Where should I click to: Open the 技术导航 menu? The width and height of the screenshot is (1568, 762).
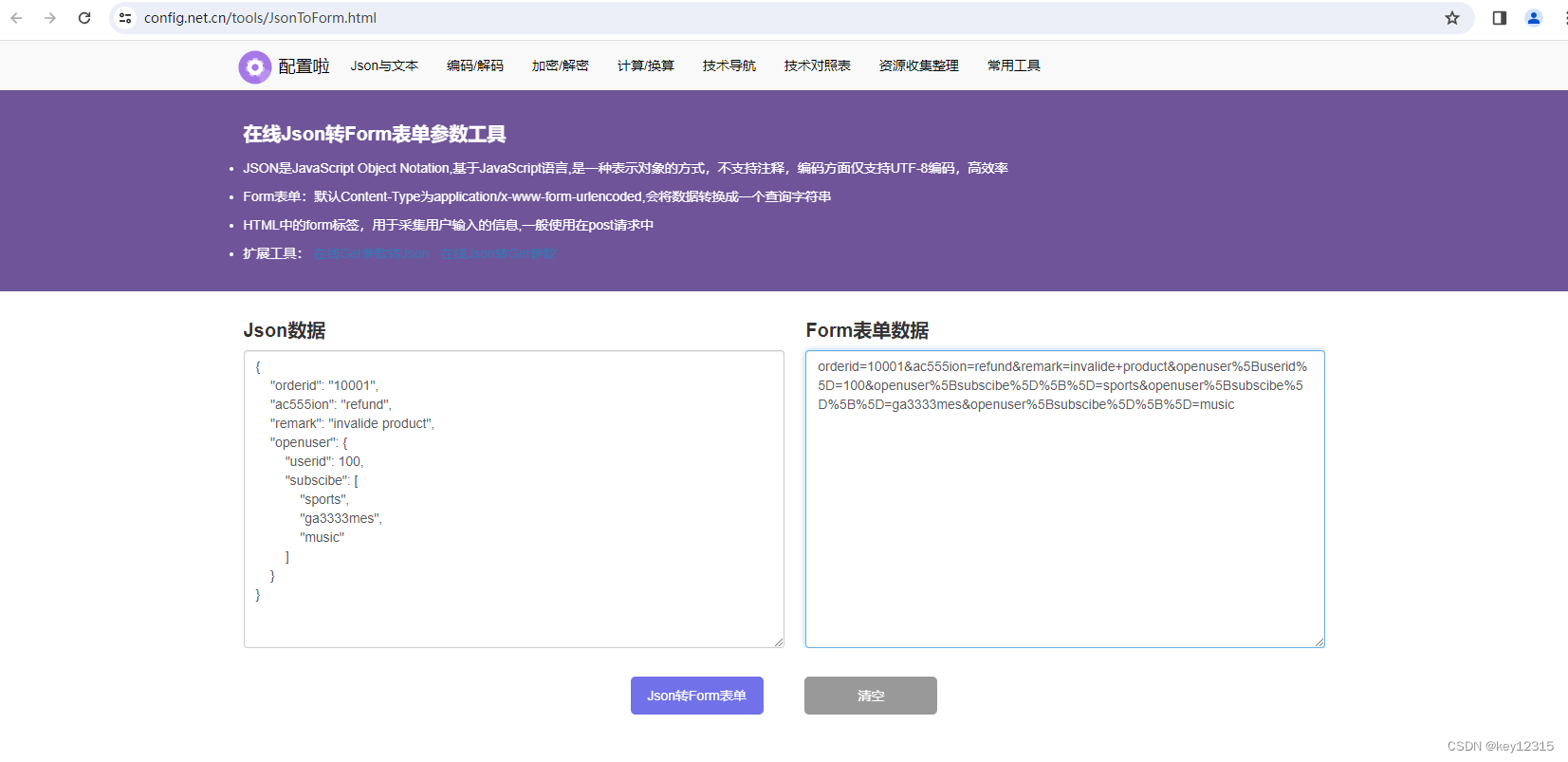(x=729, y=65)
